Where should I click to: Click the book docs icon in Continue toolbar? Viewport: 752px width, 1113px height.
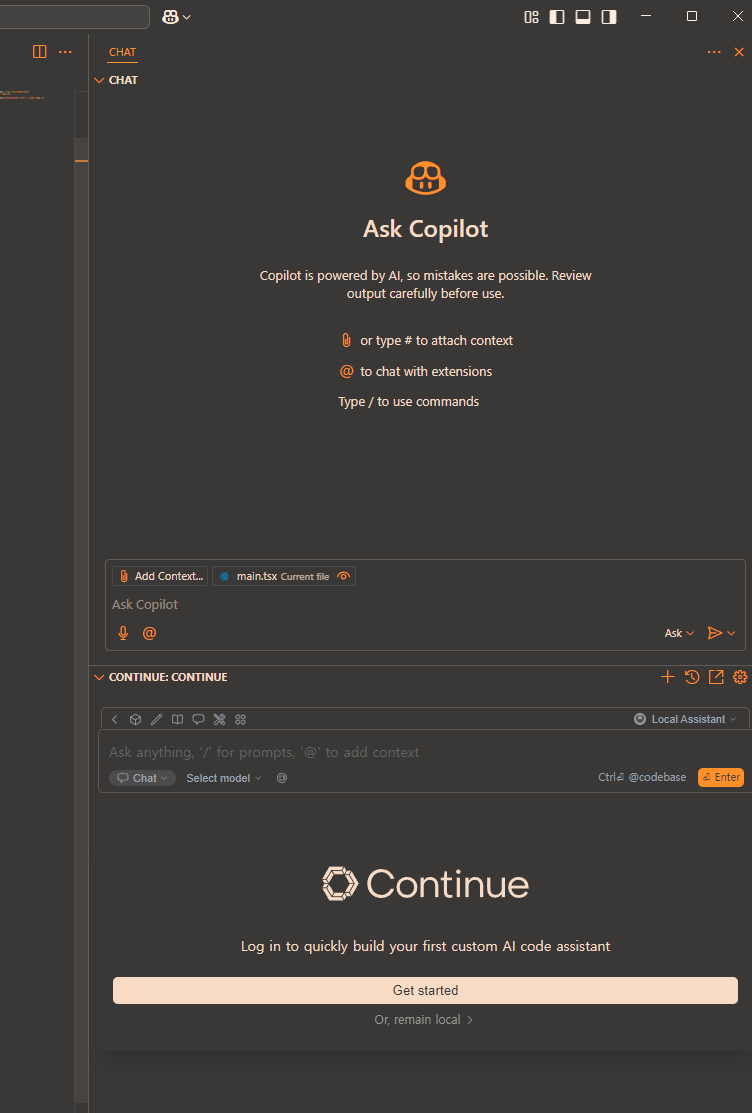[x=178, y=719]
